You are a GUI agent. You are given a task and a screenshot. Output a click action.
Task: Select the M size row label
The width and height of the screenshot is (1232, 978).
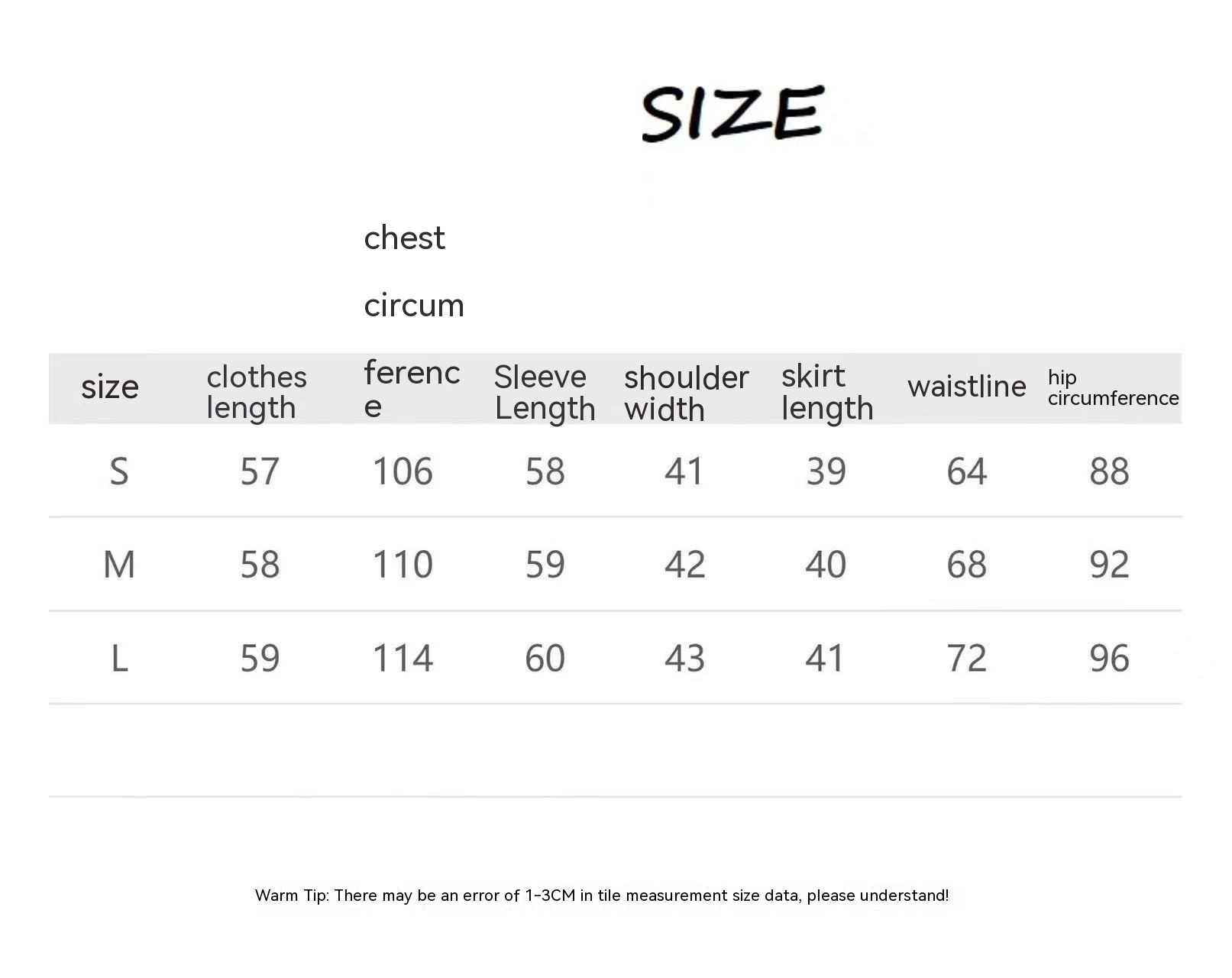[119, 565]
